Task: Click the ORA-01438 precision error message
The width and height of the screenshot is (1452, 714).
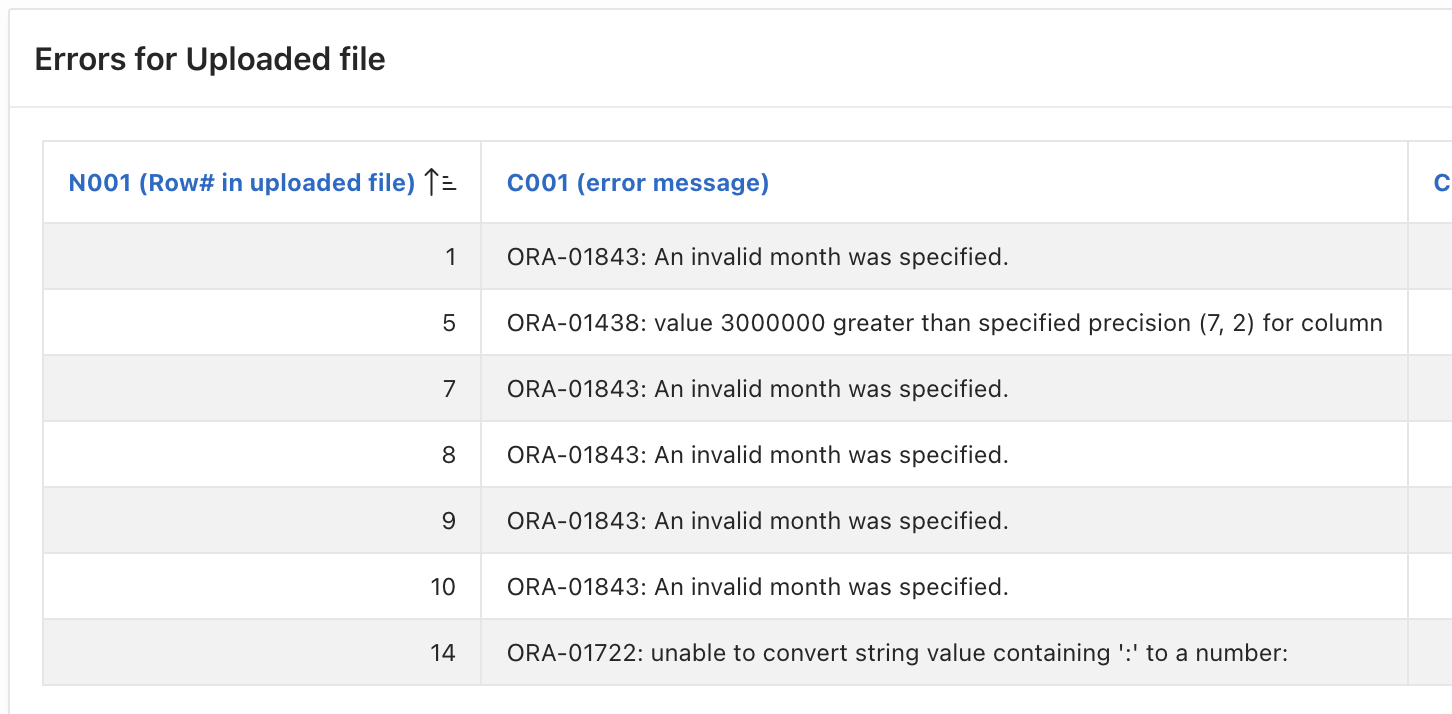Action: (945, 323)
